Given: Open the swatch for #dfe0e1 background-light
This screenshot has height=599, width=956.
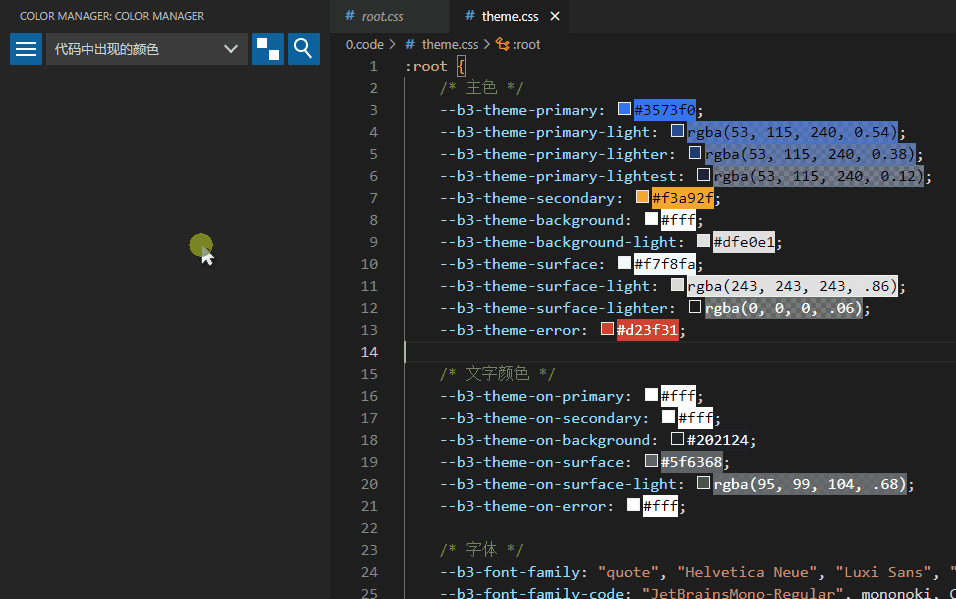Looking at the screenshot, I should pos(703,241).
